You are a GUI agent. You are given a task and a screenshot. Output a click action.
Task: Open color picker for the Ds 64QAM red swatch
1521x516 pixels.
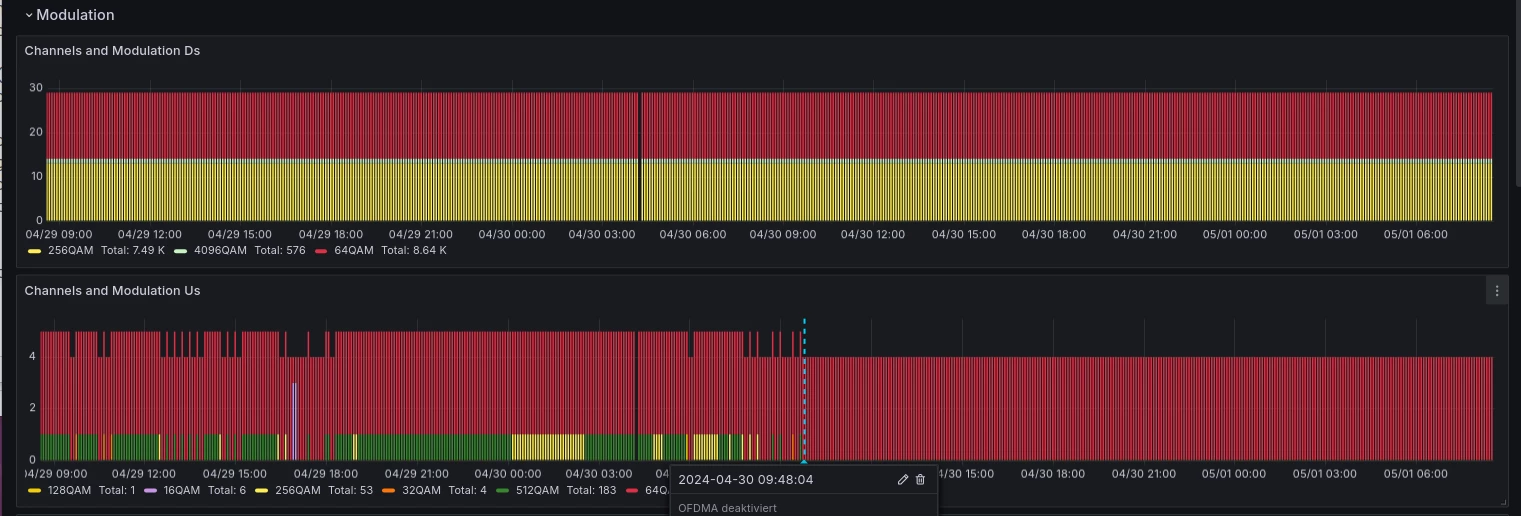(x=321, y=251)
